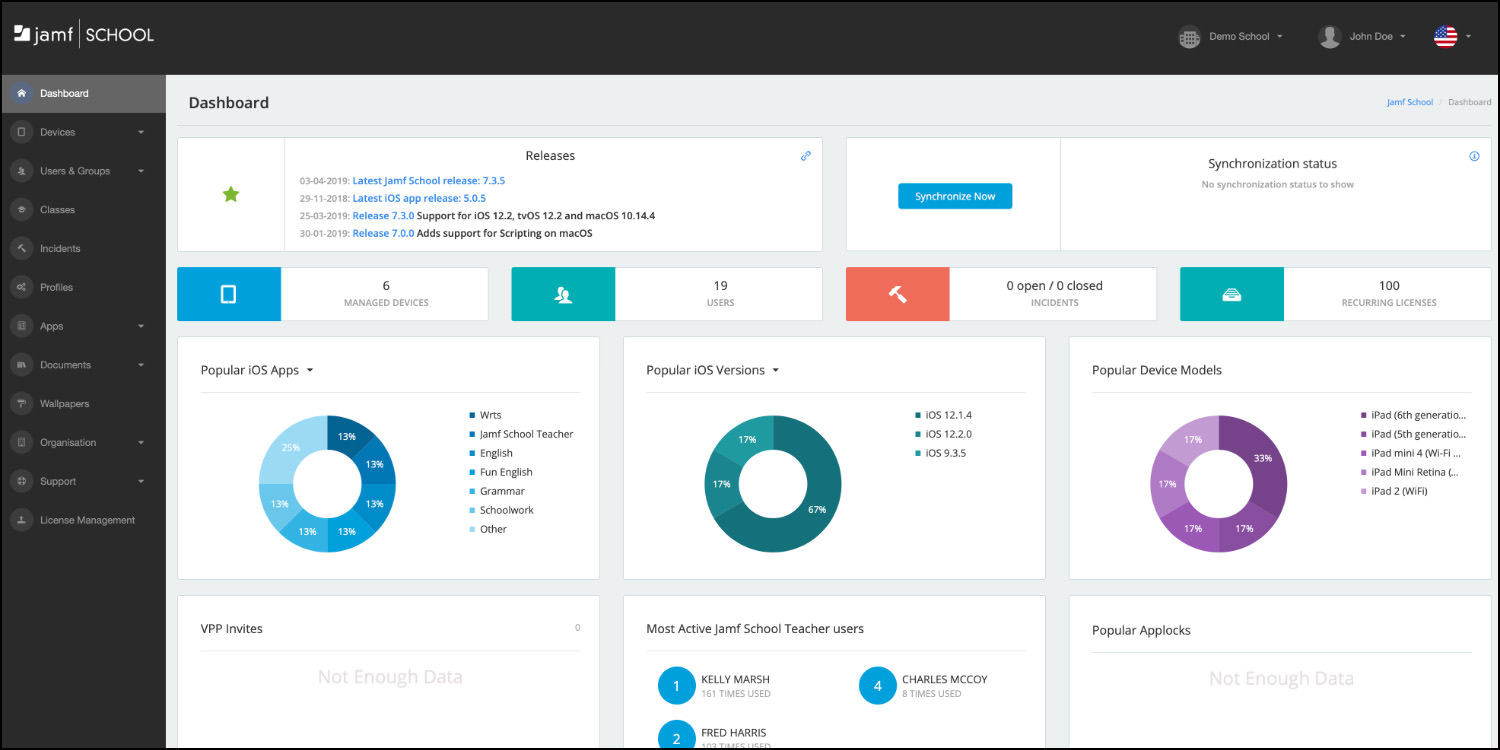Click the License Management icon
The image size is (1500, 750).
[21, 520]
